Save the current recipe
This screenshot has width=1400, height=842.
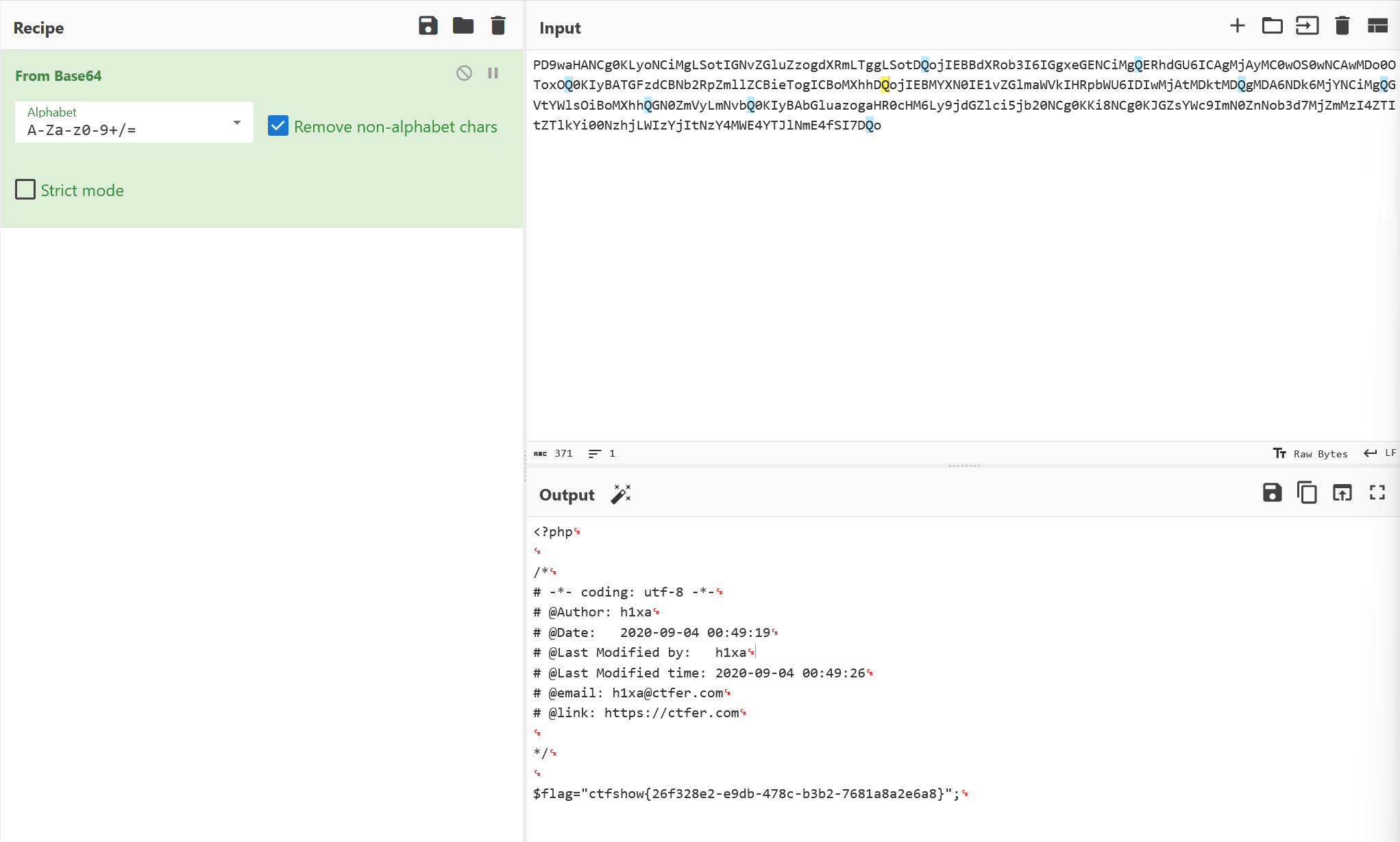pyautogui.click(x=428, y=26)
